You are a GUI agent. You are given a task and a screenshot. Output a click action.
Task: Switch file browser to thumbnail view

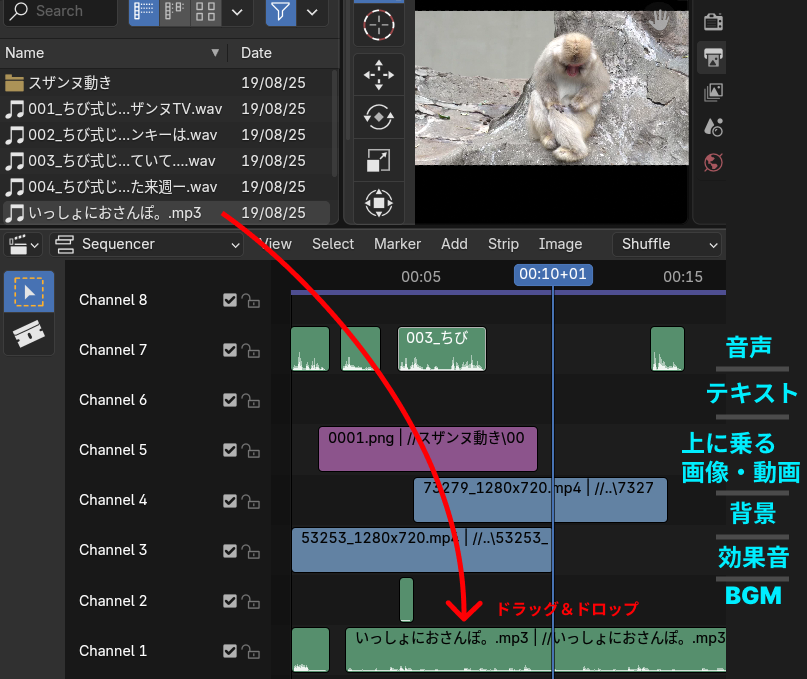[x=205, y=11]
